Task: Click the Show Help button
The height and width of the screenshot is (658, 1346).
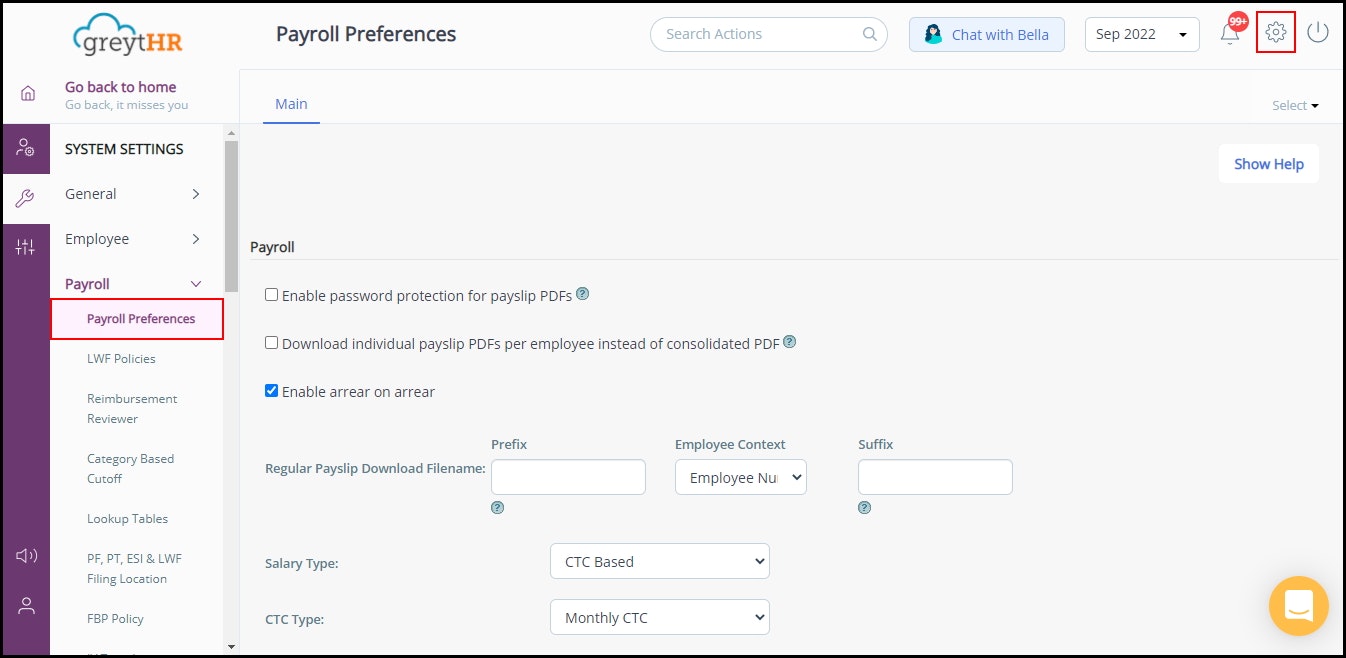Action: click(x=1268, y=164)
